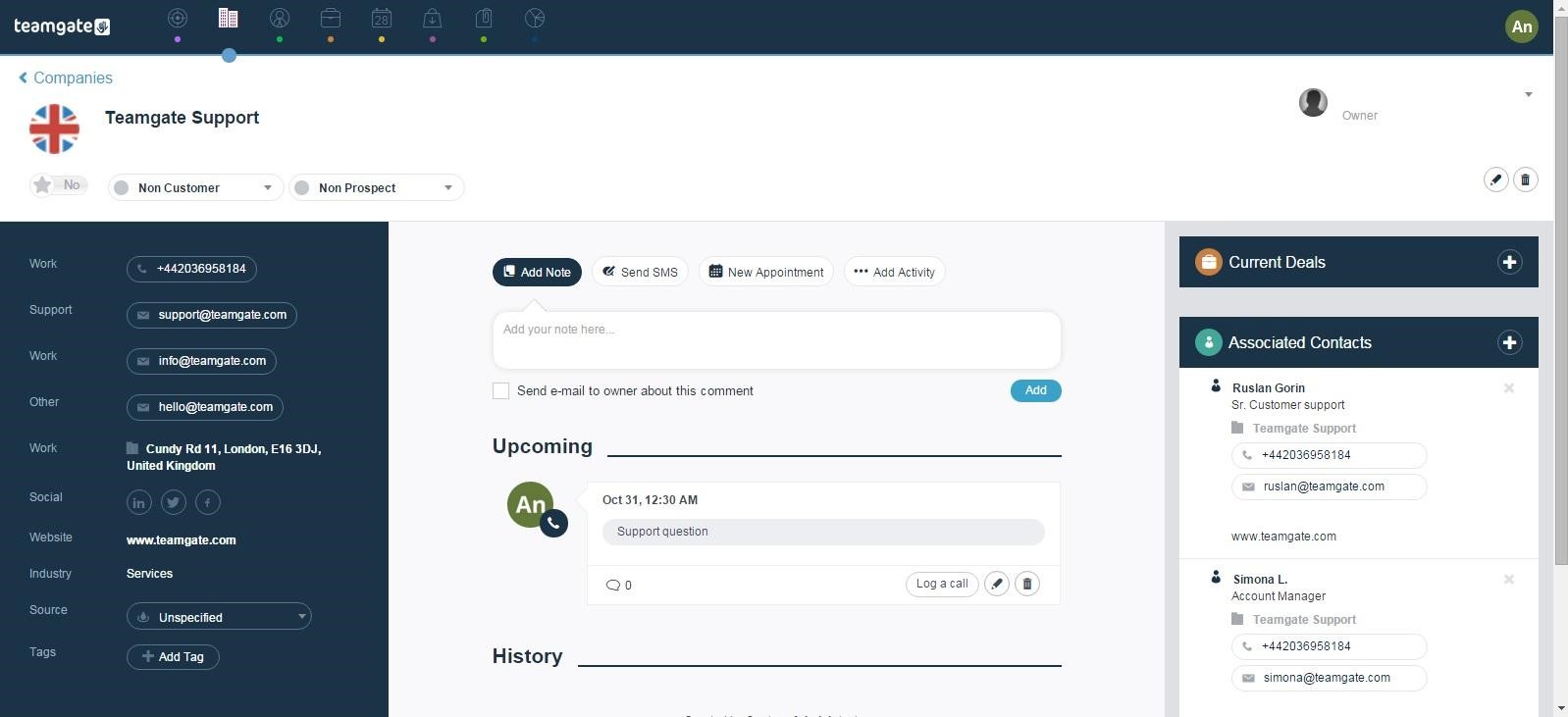Click the owner avatar photo
Image resolution: width=1568 pixels, height=717 pixels.
pos(1313,102)
